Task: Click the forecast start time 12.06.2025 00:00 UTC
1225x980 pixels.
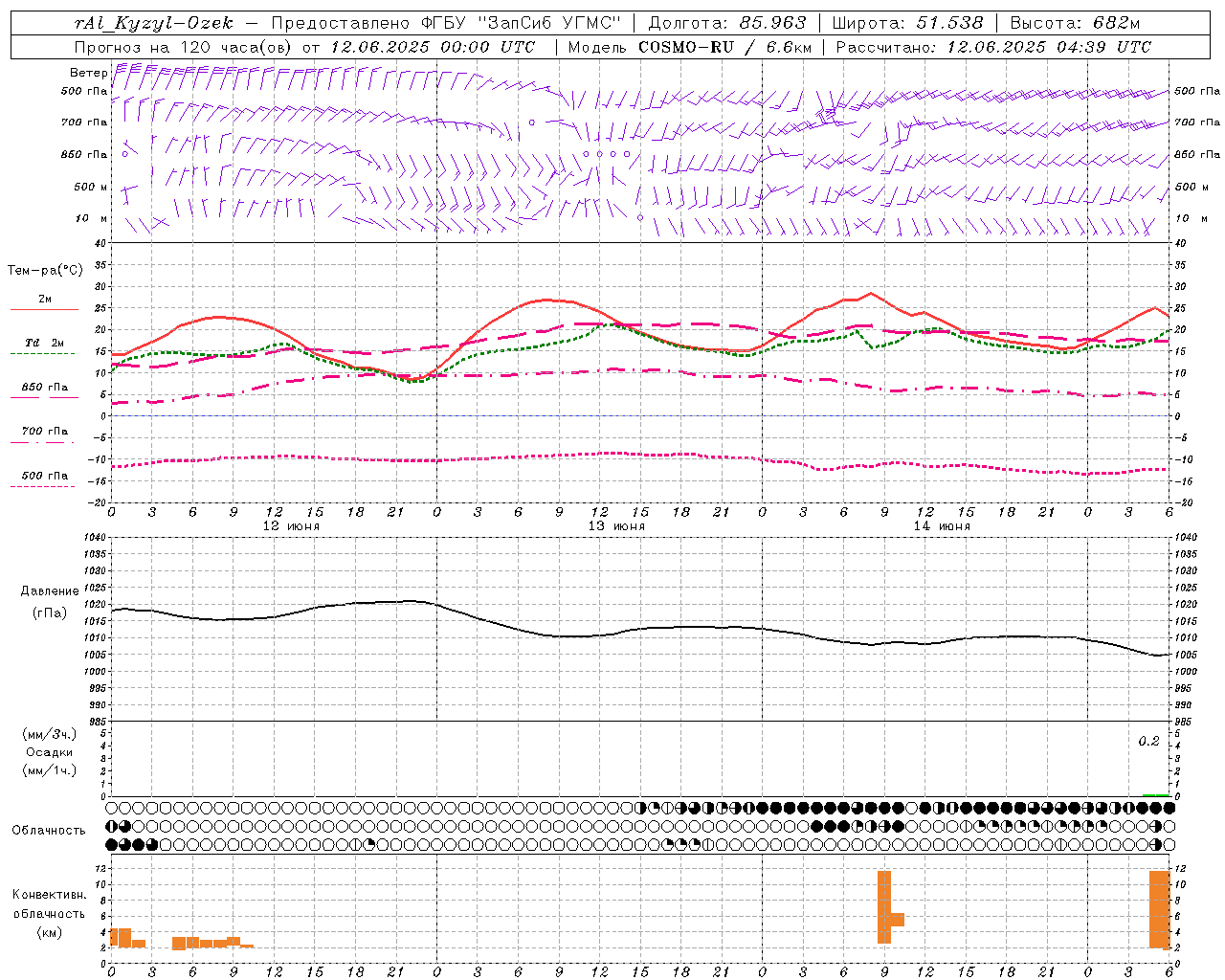Action: tap(433, 47)
